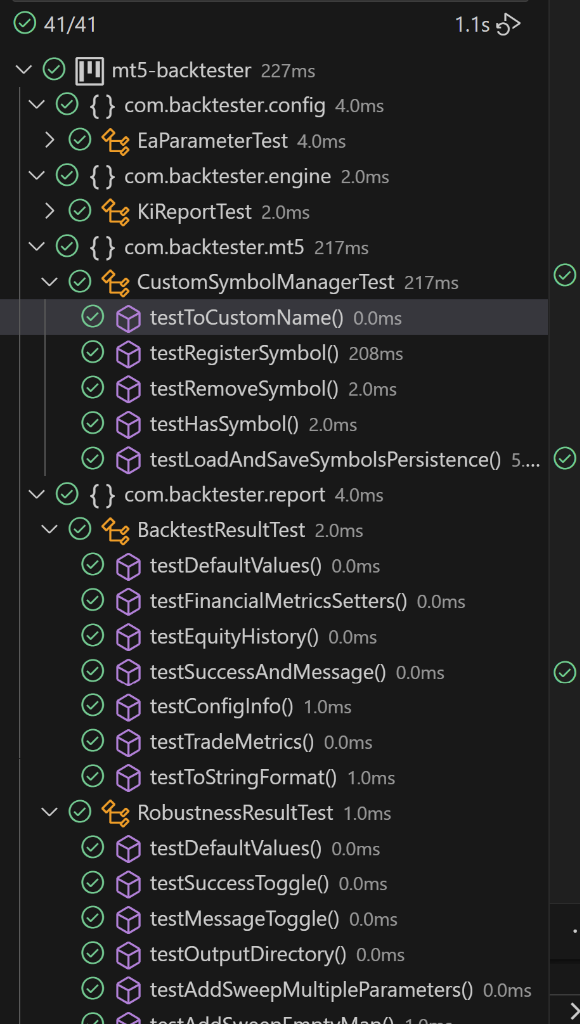The width and height of the screenshot is (580, 1024).
Task: Click the class icon of BacktestResultTest
Action: (x=115, y=530)
